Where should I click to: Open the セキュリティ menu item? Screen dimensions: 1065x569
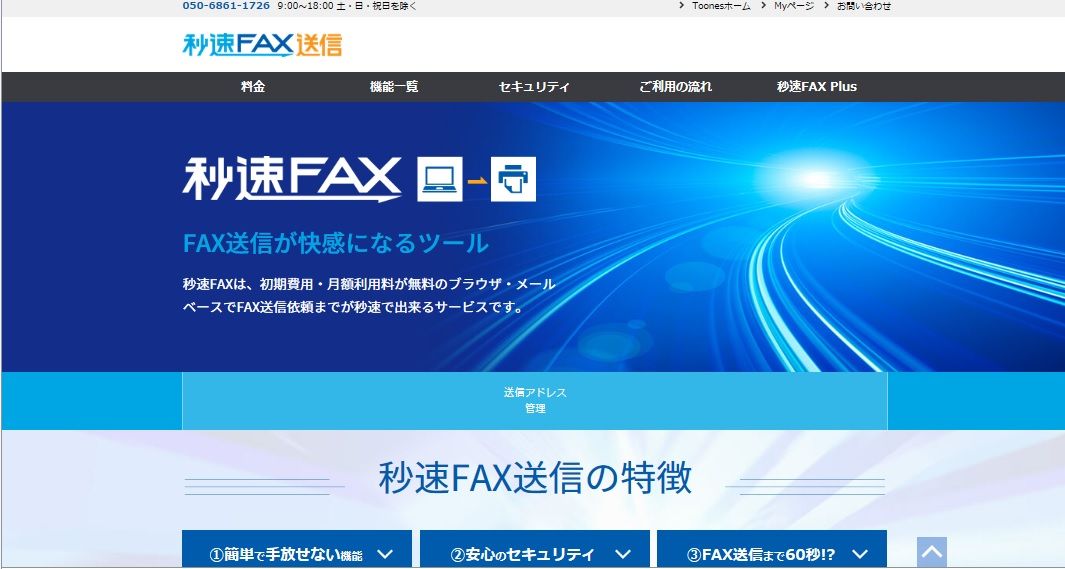tap(534, 87)
